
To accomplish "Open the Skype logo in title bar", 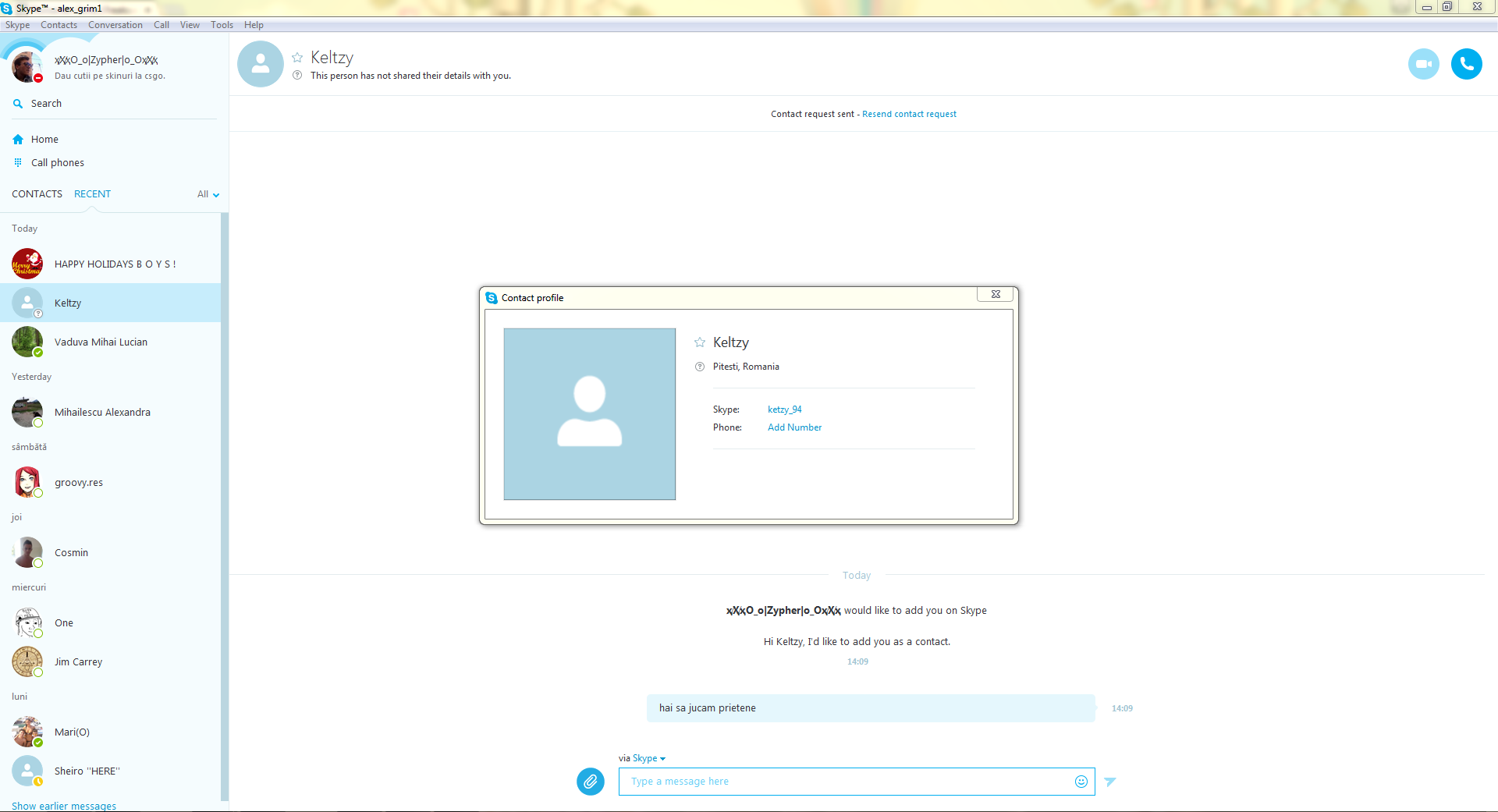I will click(x=7, y=9).
